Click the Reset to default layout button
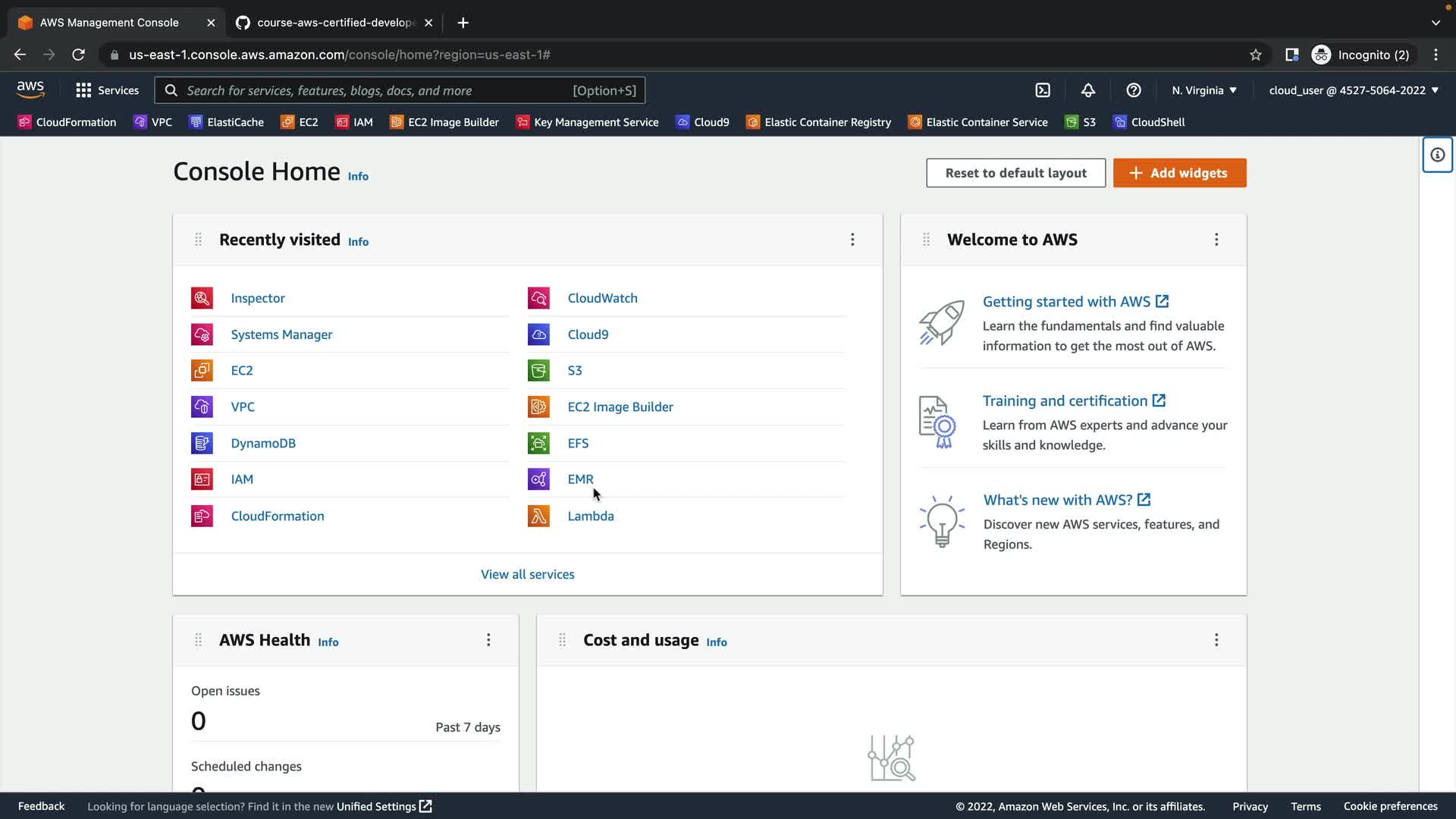This screenshot has width=1456, height=819. click(x=1015, y=173)
